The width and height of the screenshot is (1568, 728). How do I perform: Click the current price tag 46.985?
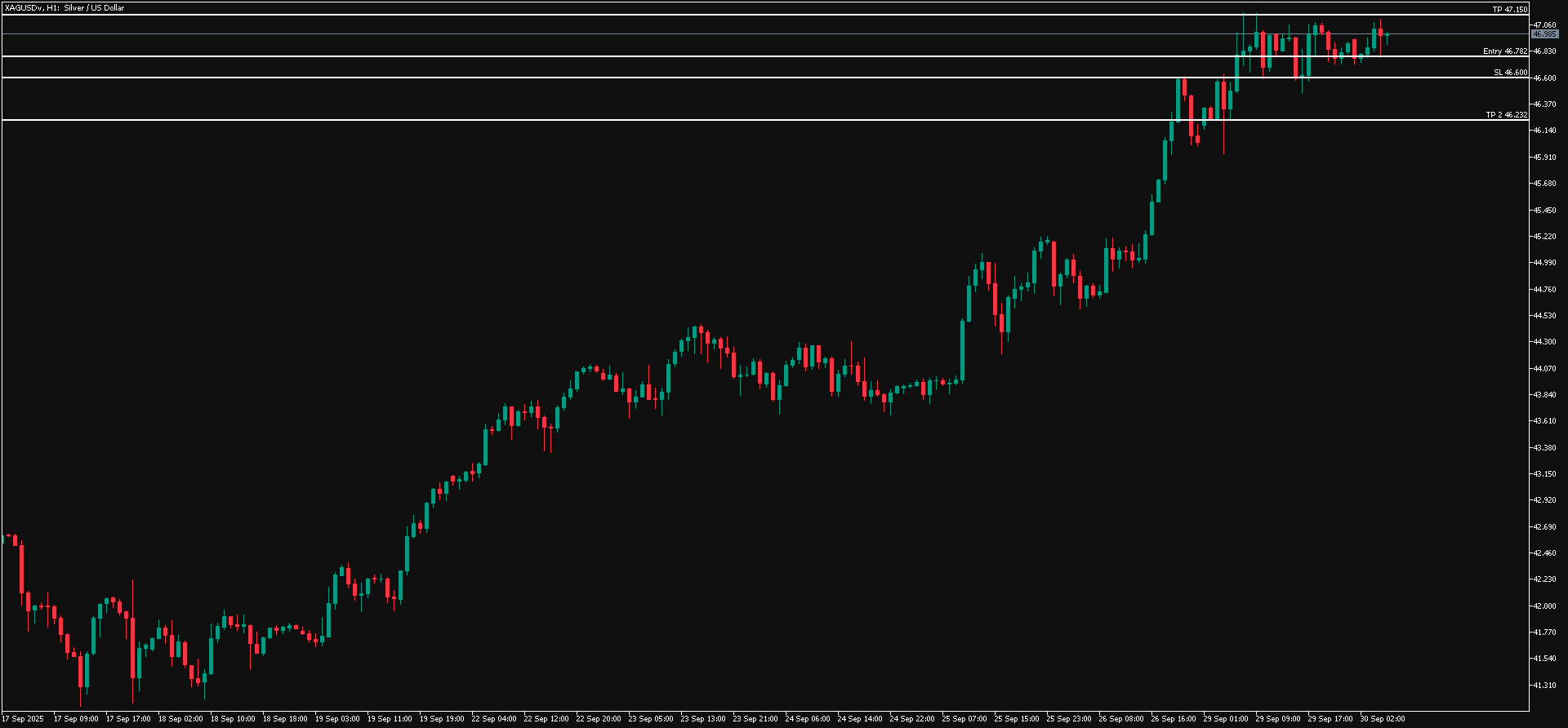click(1544, 34)
